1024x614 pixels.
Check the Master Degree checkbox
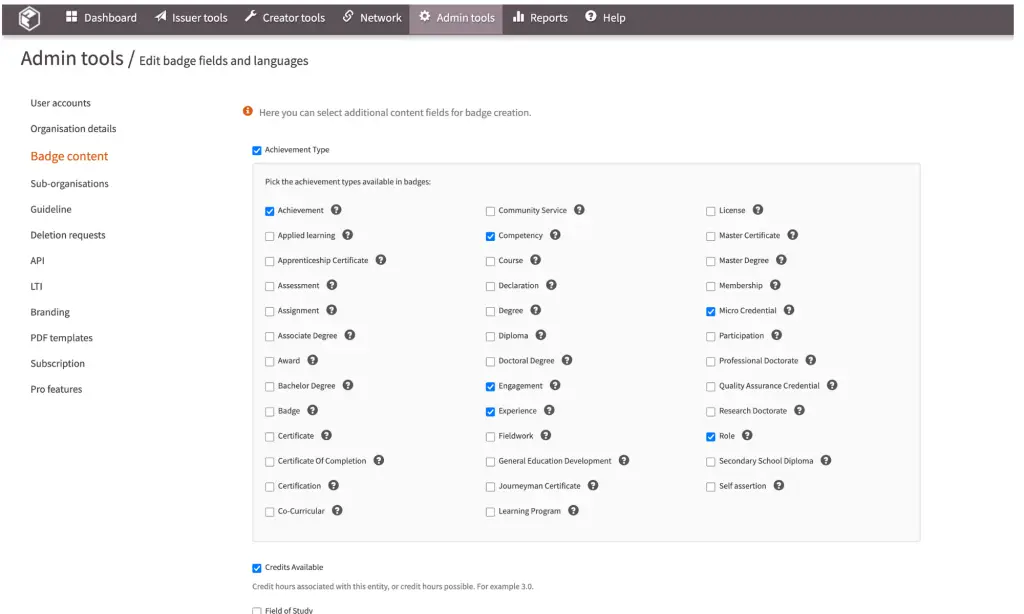tap(711, 261)
